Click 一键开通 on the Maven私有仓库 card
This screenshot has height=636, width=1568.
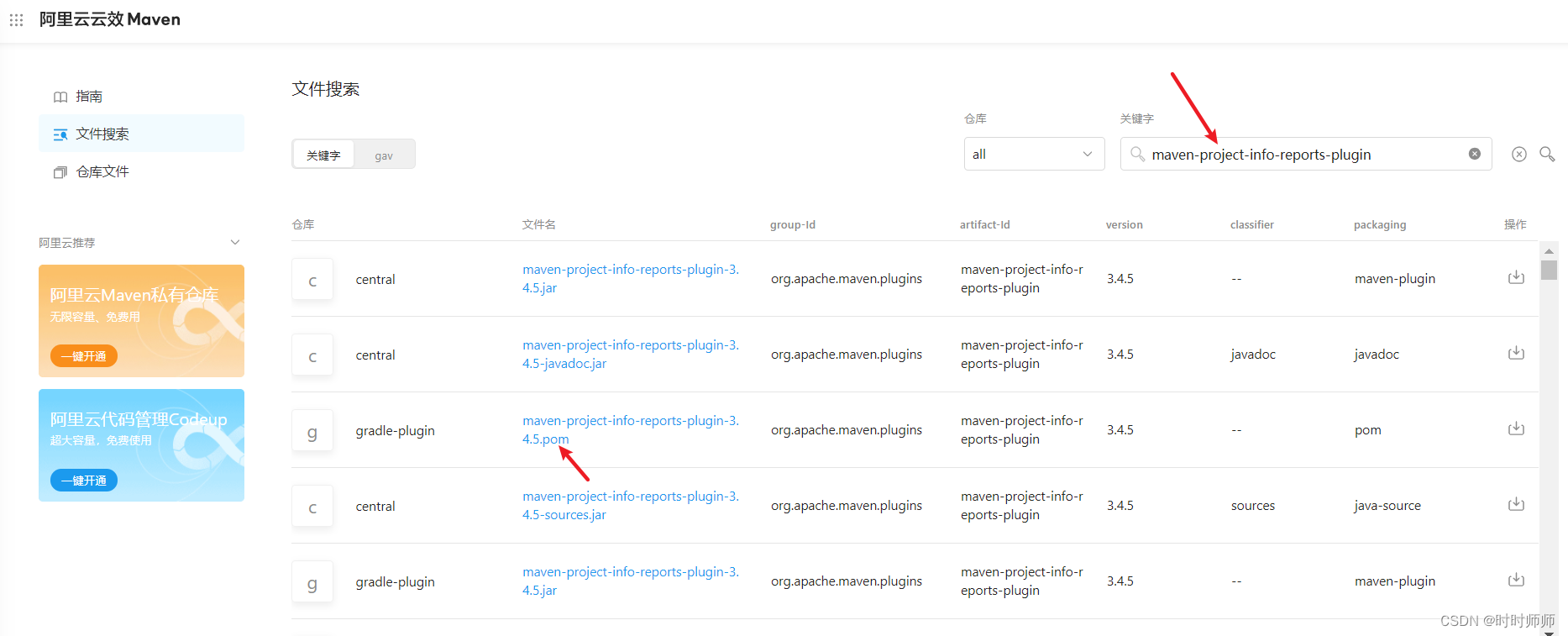(84, 356)
